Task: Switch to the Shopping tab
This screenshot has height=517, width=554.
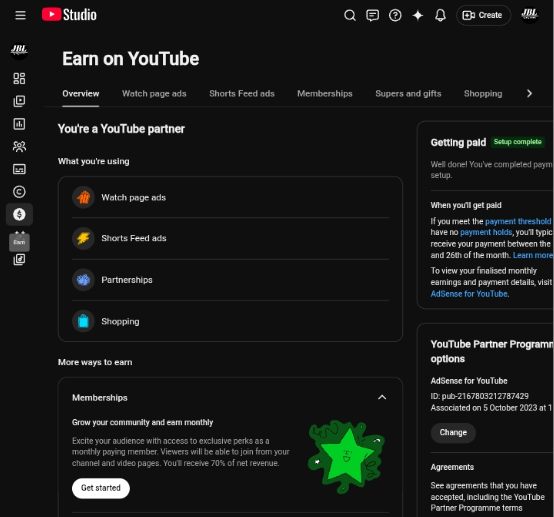Action: (x=483, y=94)
